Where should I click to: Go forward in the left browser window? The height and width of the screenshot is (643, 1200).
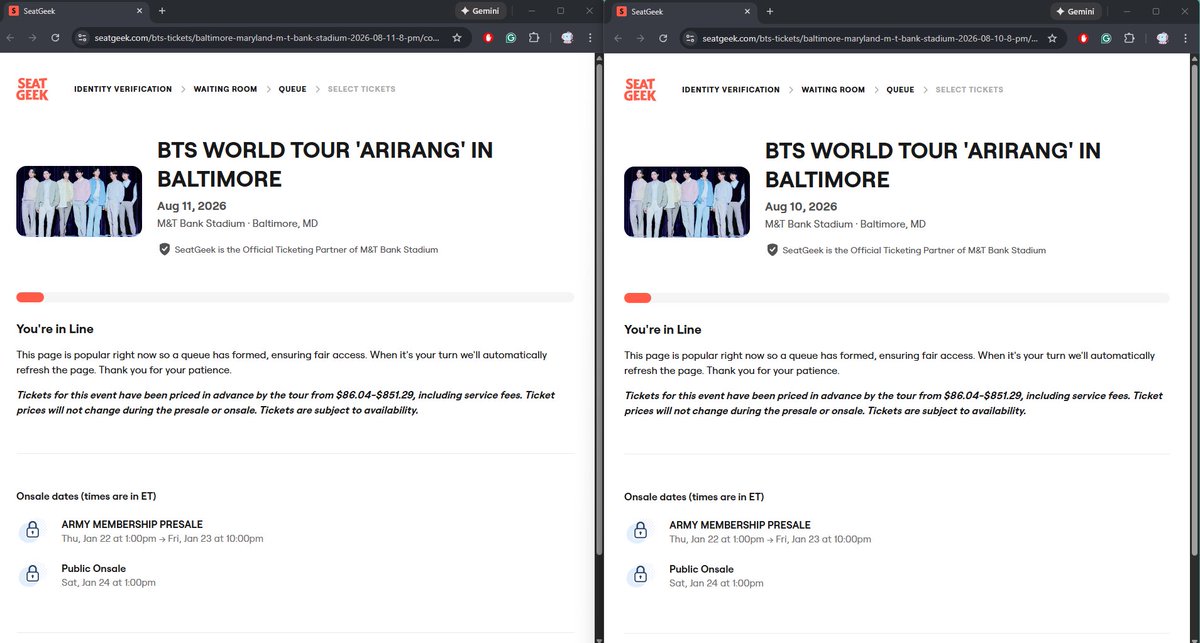tap(33, 38)
